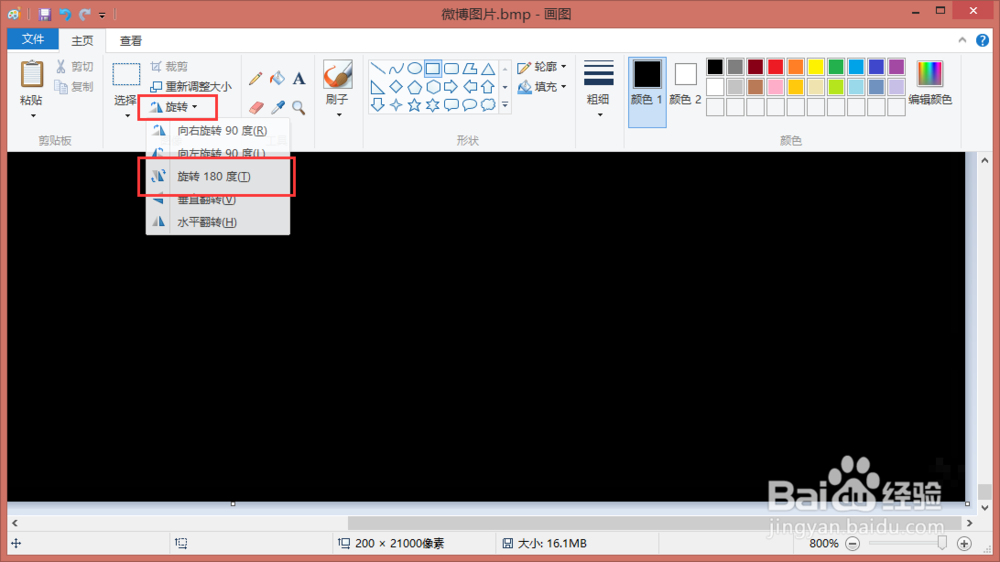The height and width of the screenshot is (562, 1000).
Task: Open Paint Help question mark icon
Action: click(982, 40)
